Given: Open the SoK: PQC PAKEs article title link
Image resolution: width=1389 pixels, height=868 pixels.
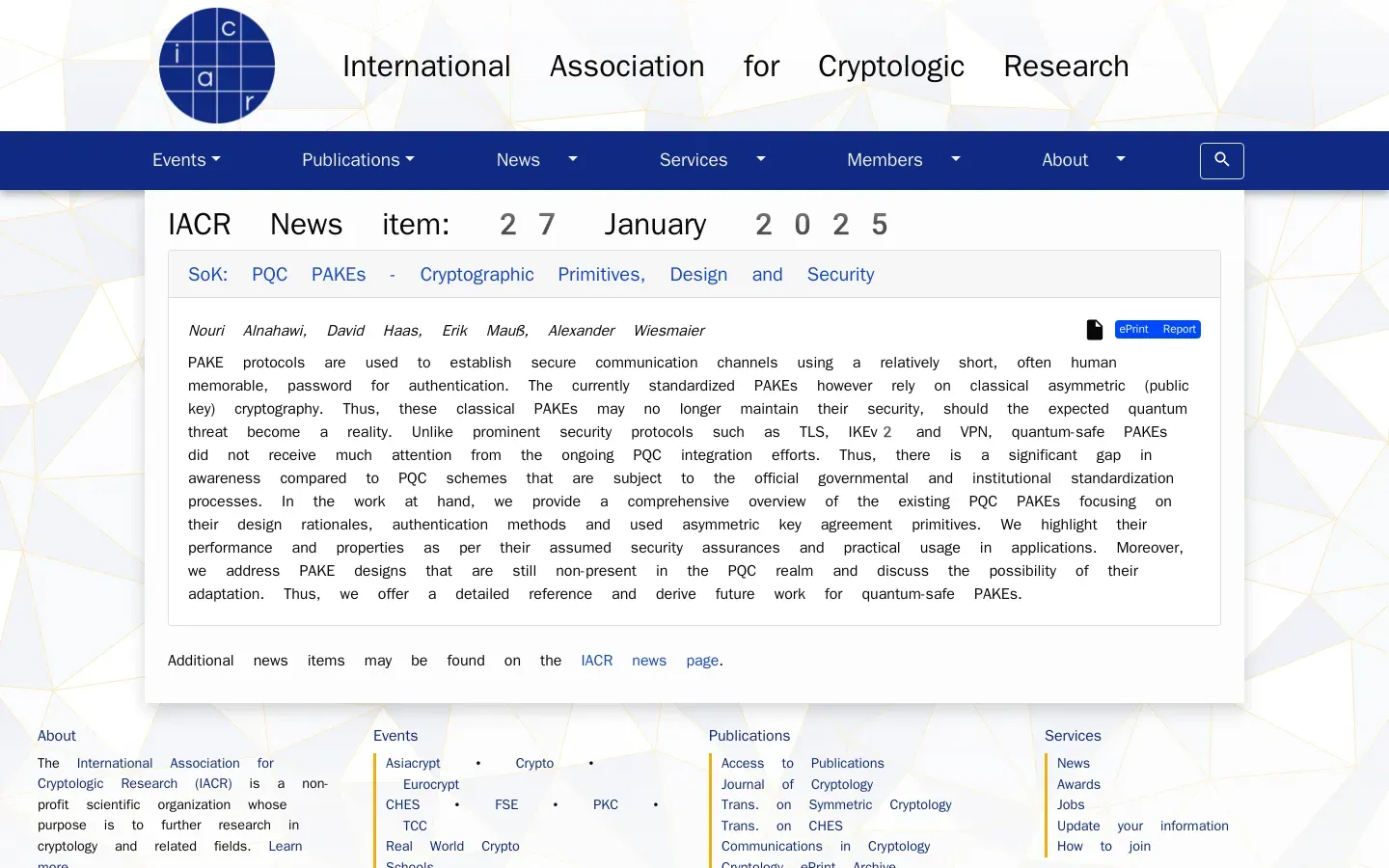Looking at the screenshot, I should [x=531, y=274].
